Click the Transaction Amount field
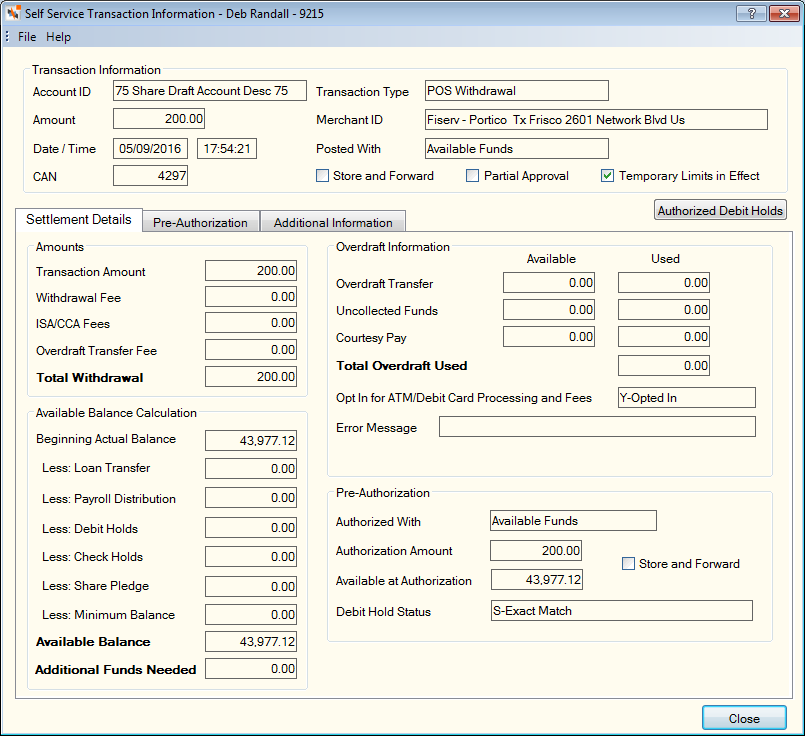805x736 pixels. [x=251, y=270]
